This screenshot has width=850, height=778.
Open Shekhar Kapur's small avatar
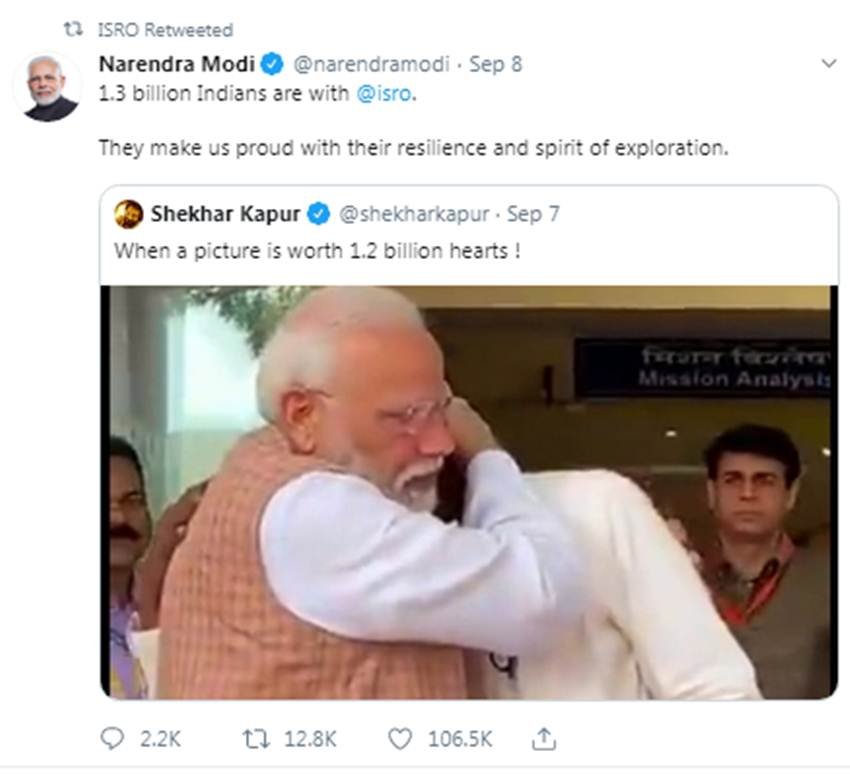coord(128,213)
